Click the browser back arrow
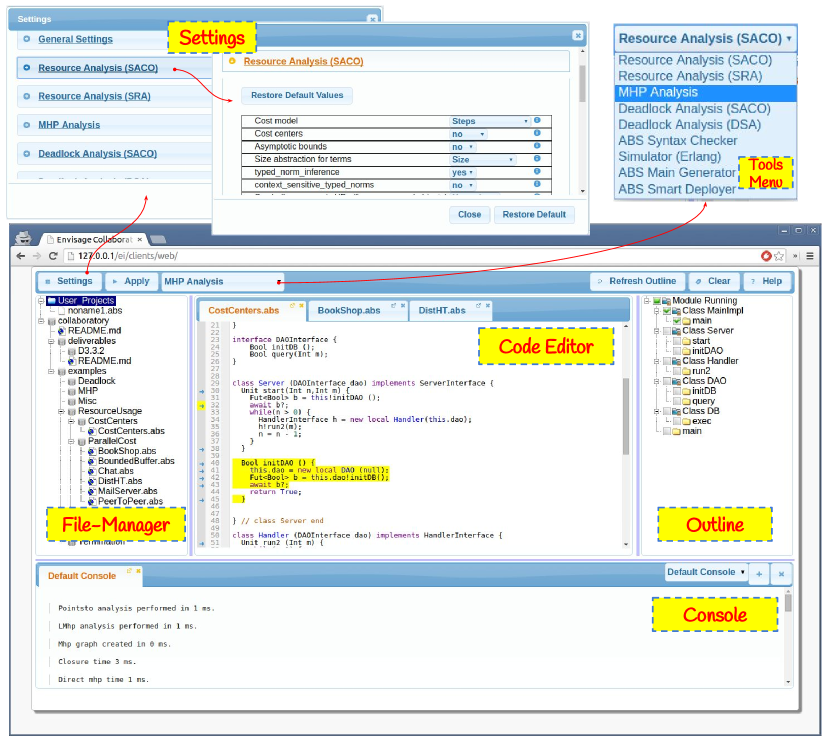 21,256
